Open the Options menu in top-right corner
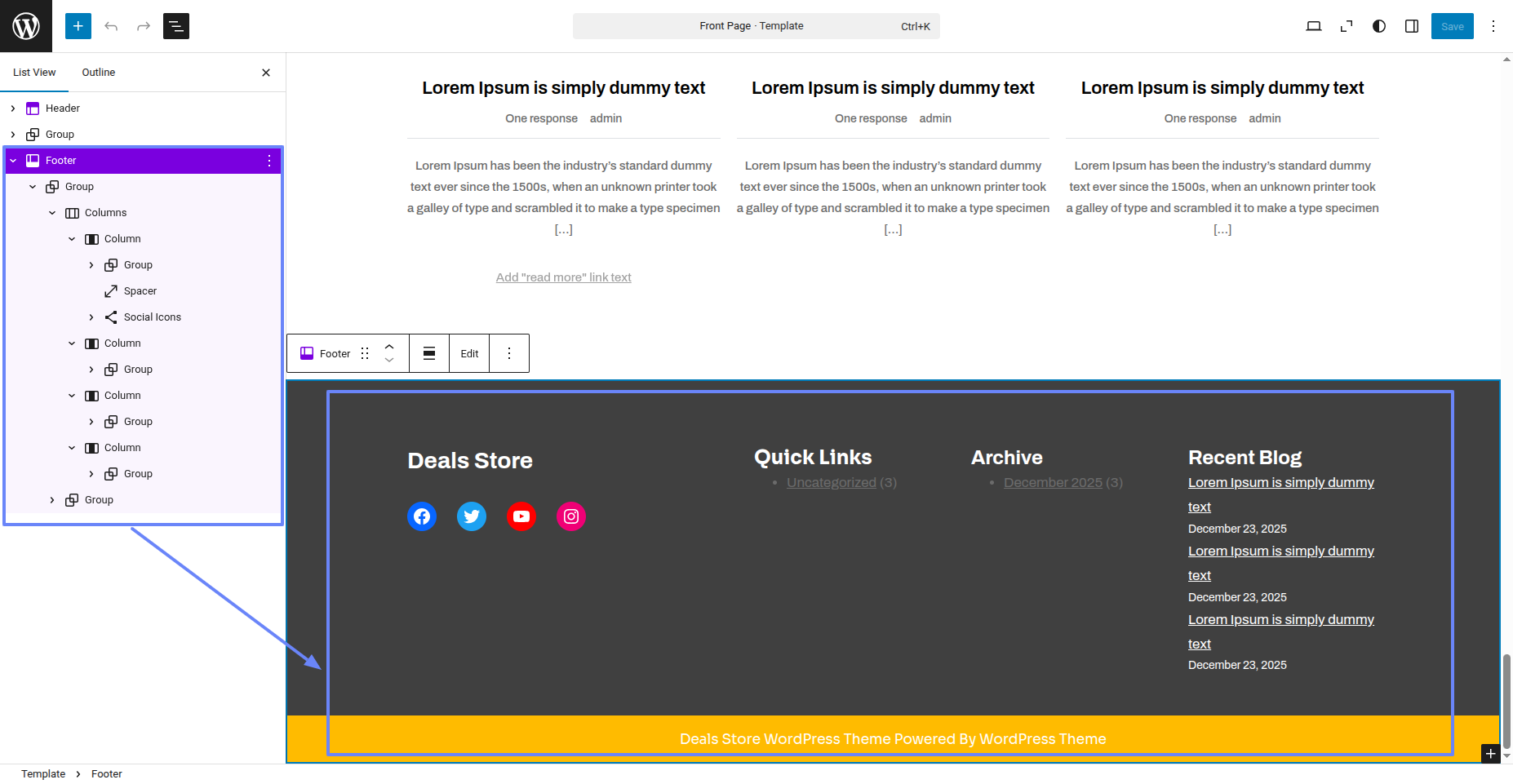 click(x=1493, y=26)
